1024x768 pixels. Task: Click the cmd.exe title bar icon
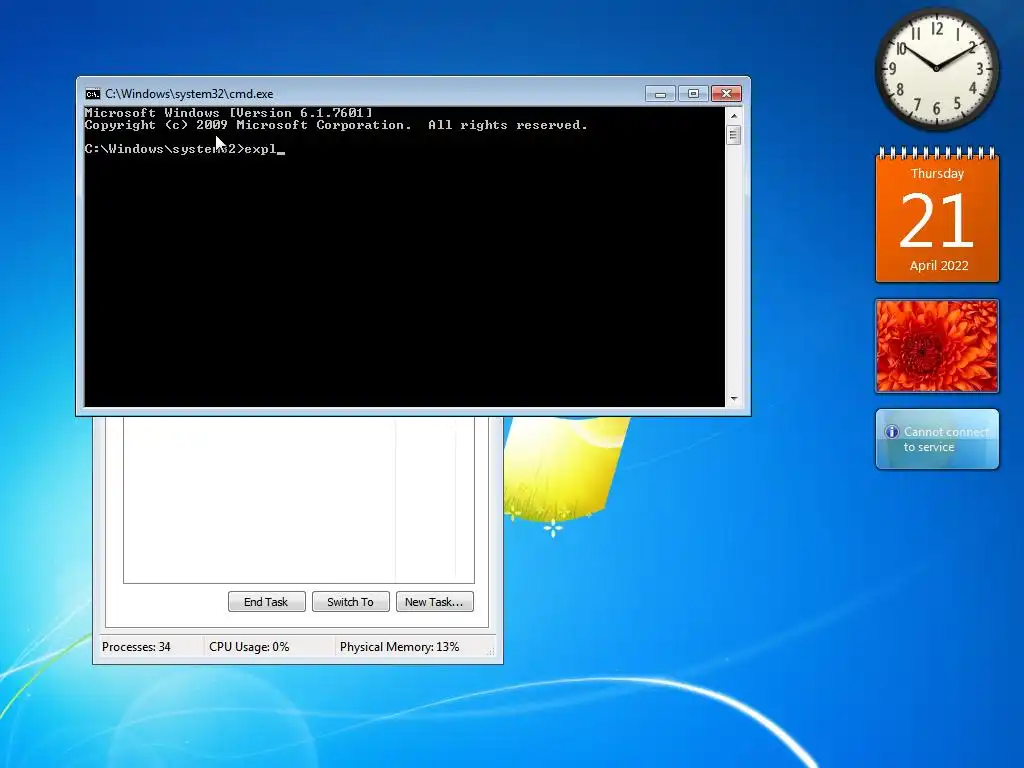pos(93,94)
